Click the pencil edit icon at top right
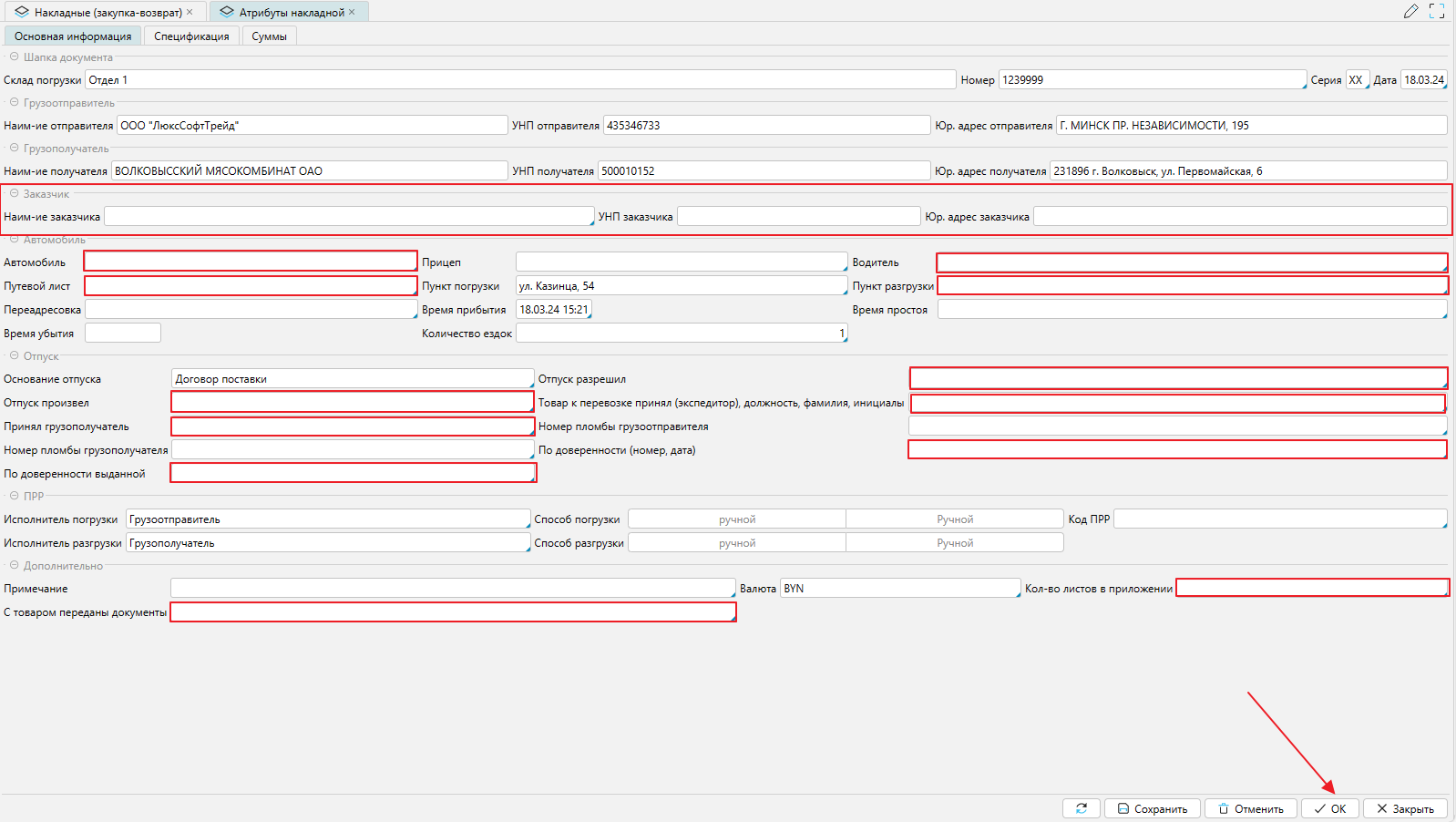 click(x=1410, y=11)
